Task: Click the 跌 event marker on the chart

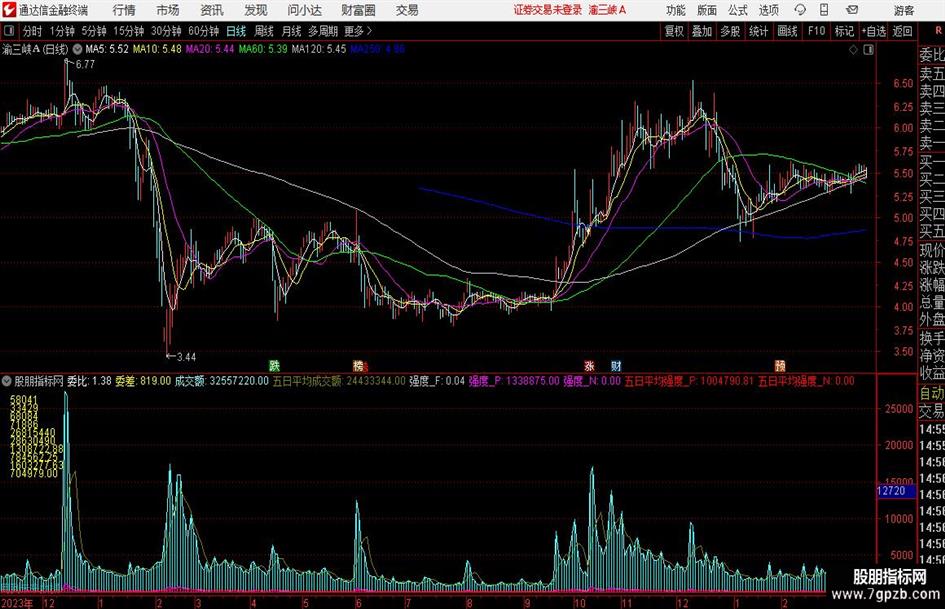Action: (274, 365)
